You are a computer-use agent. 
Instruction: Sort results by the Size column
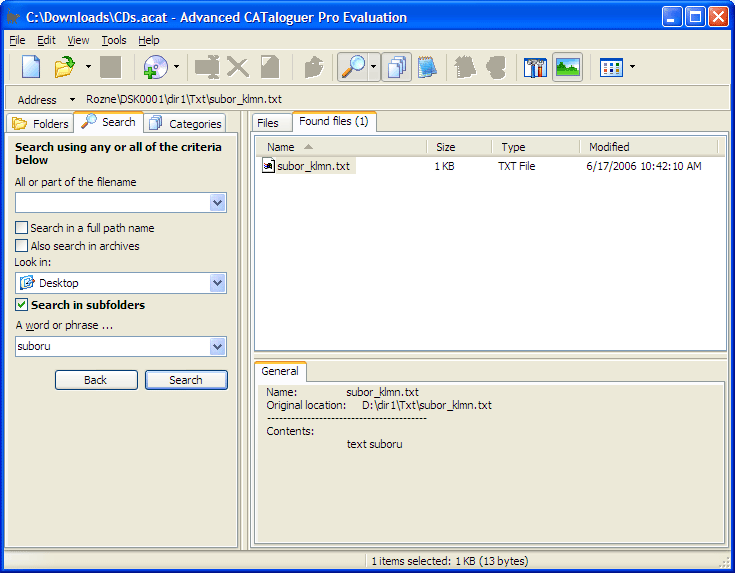(459, 147)
